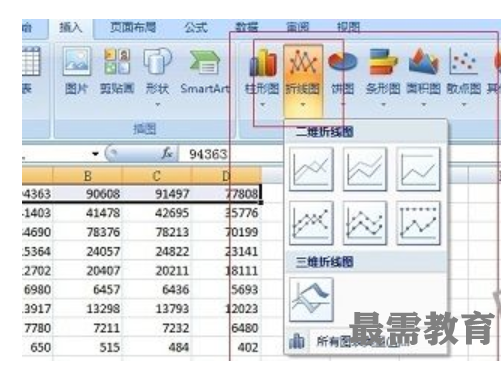Screen dimensions: 501x368
Task: Select cell containing 78376
Action: tap(87, 232)
